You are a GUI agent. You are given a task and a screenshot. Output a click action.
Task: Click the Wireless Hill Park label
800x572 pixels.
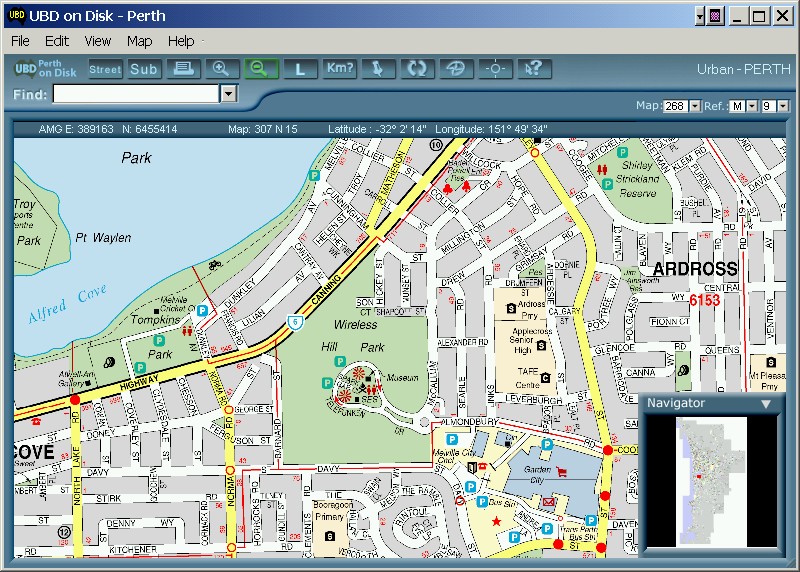pos(356,336)
